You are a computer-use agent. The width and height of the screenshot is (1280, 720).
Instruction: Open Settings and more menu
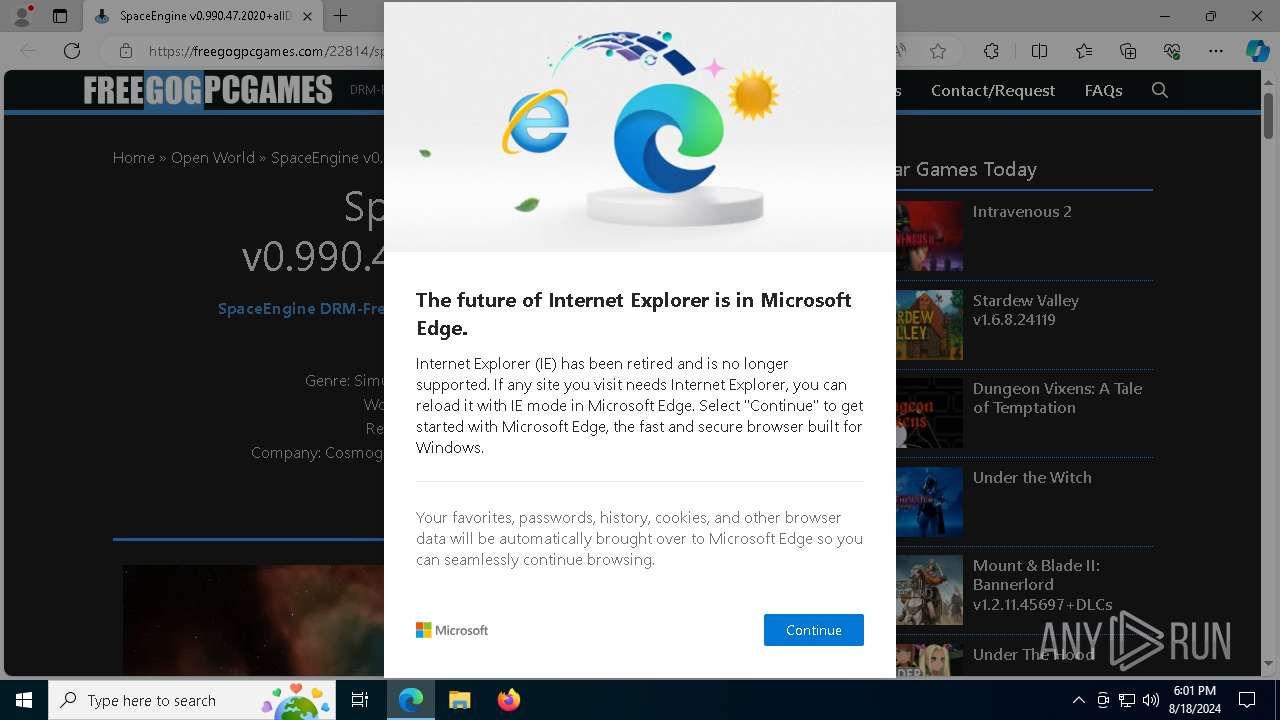tap(1216, 50)
